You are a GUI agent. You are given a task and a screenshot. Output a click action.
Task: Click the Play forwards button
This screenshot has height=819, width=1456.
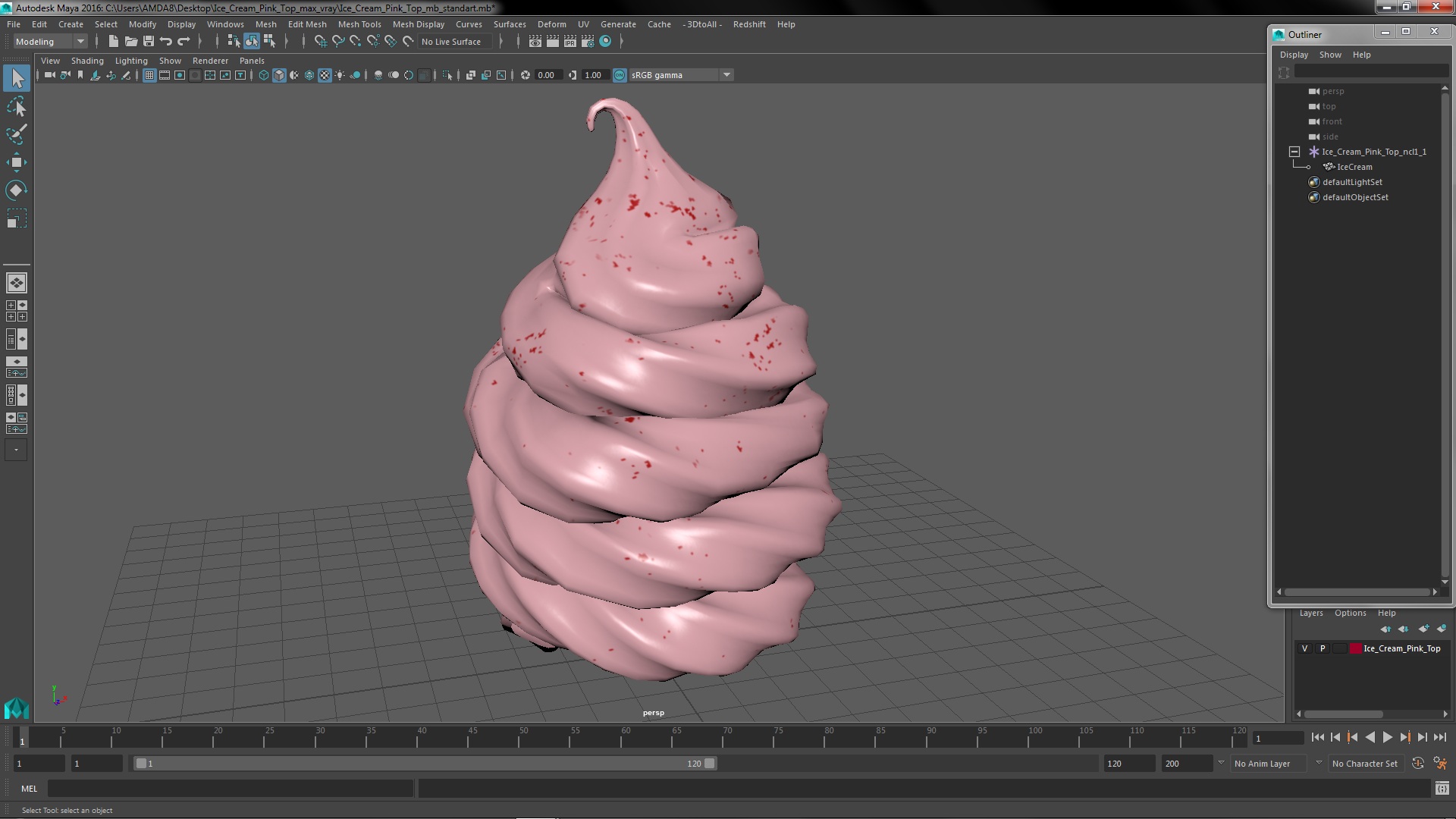1387,737
